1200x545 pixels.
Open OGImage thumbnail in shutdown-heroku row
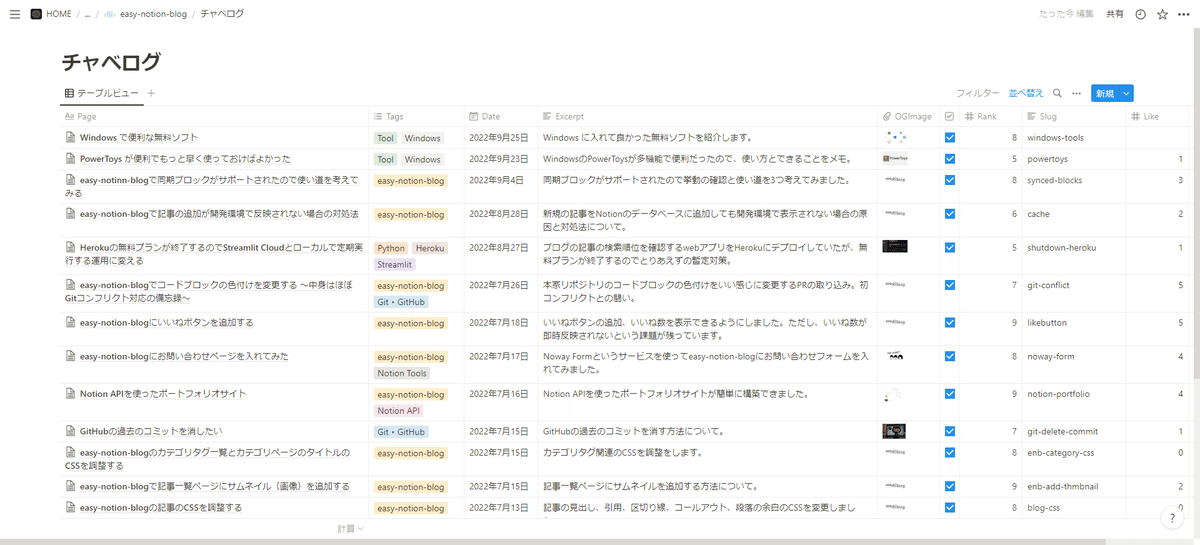click(895, 246)
